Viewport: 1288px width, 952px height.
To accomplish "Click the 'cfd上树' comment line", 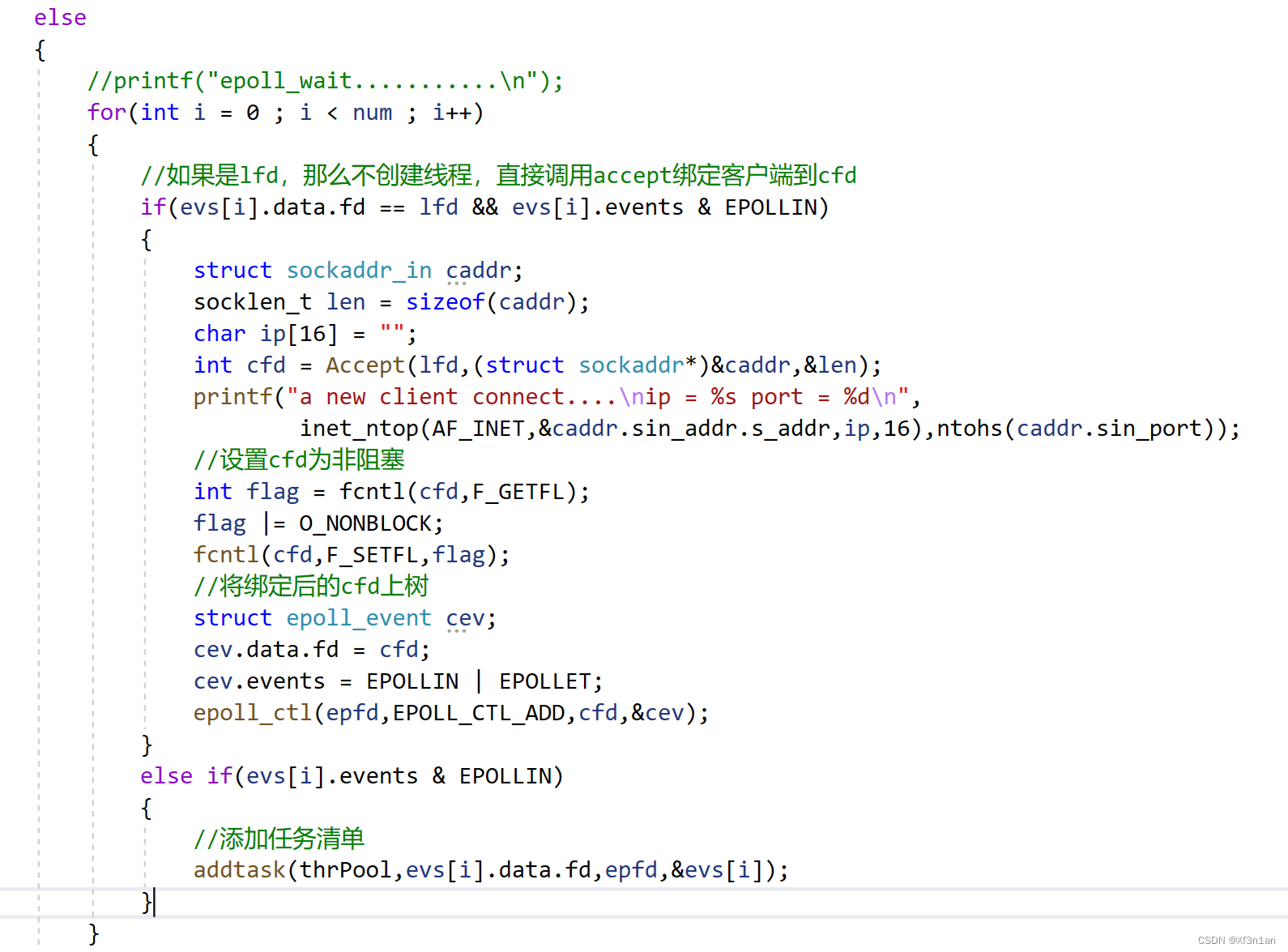I will tap(311, 587).
